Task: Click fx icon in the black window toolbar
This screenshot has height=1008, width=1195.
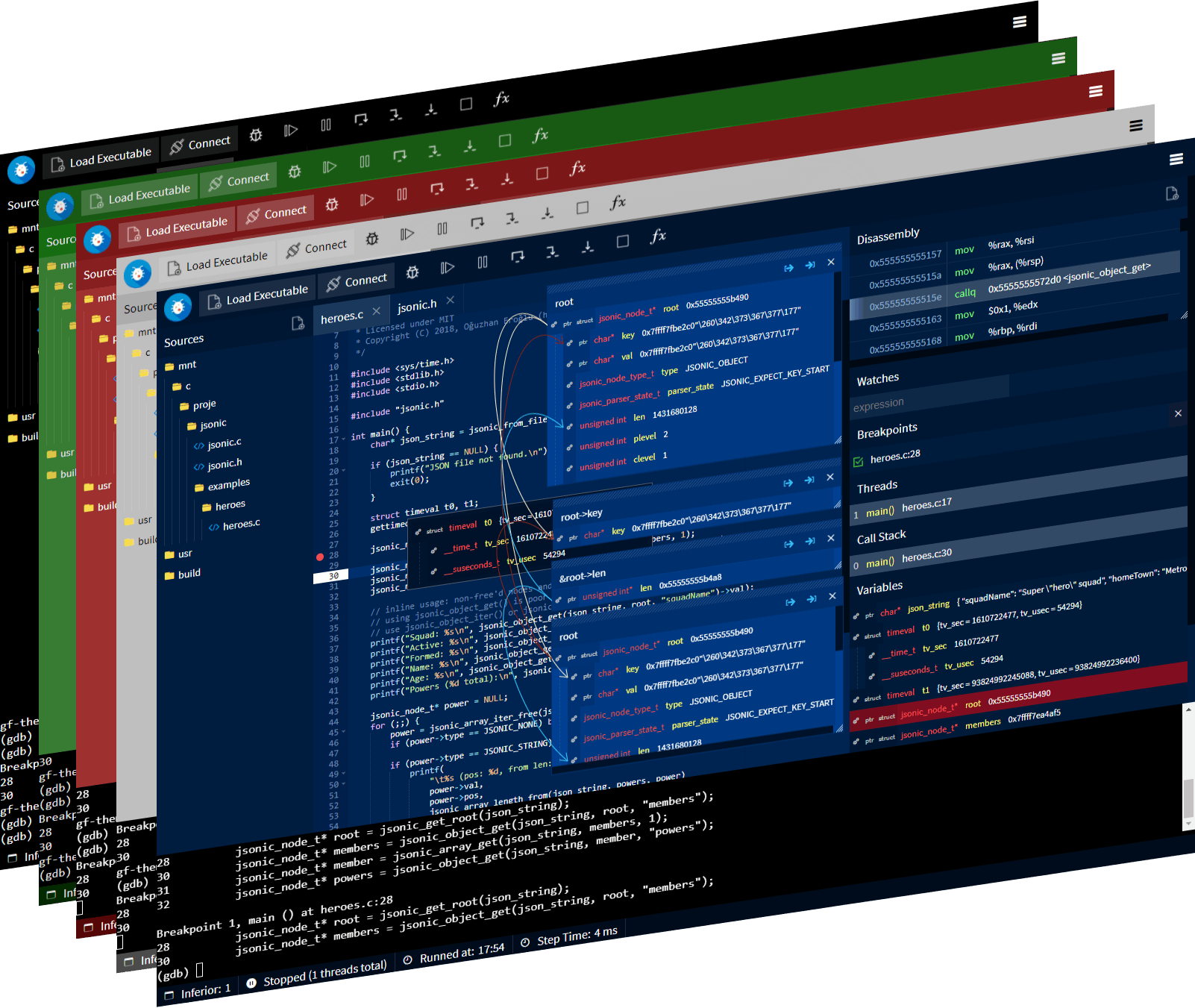Action: pos(501,98)
